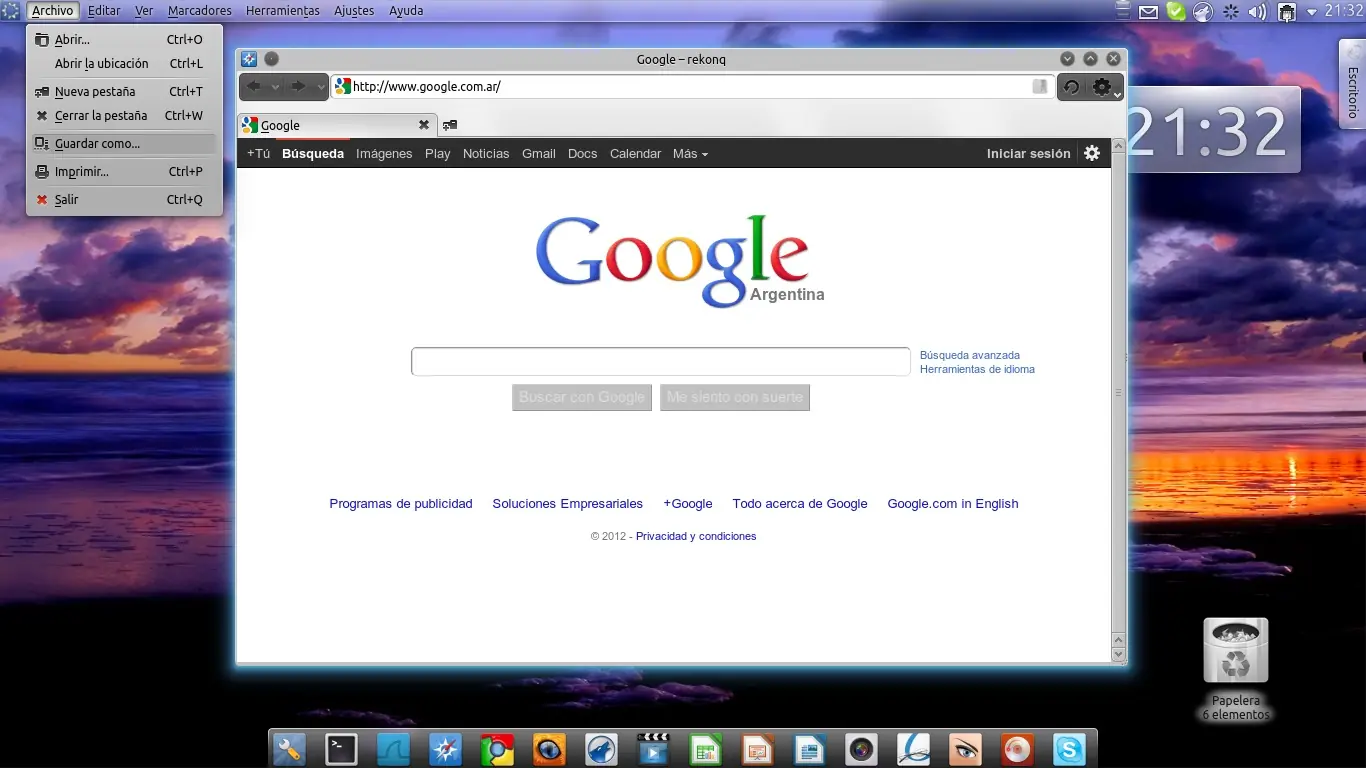The height and width of the screenshot is (768, 1366).
Task: Click the volume speaker tray icon
Action: pyautogui.click(x=1258, y=12)
